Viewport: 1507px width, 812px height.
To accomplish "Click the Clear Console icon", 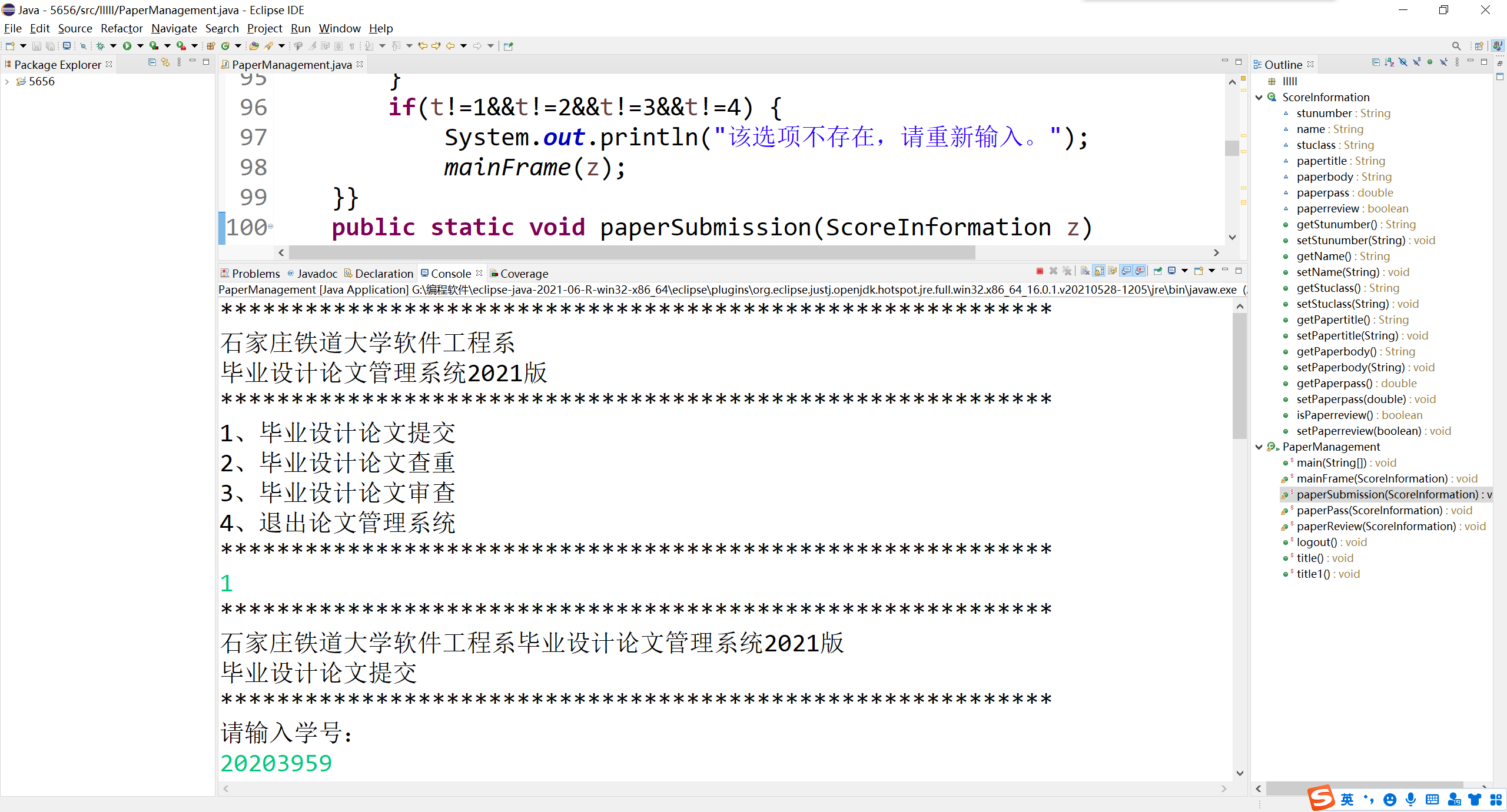I will tap(1084, 271).
